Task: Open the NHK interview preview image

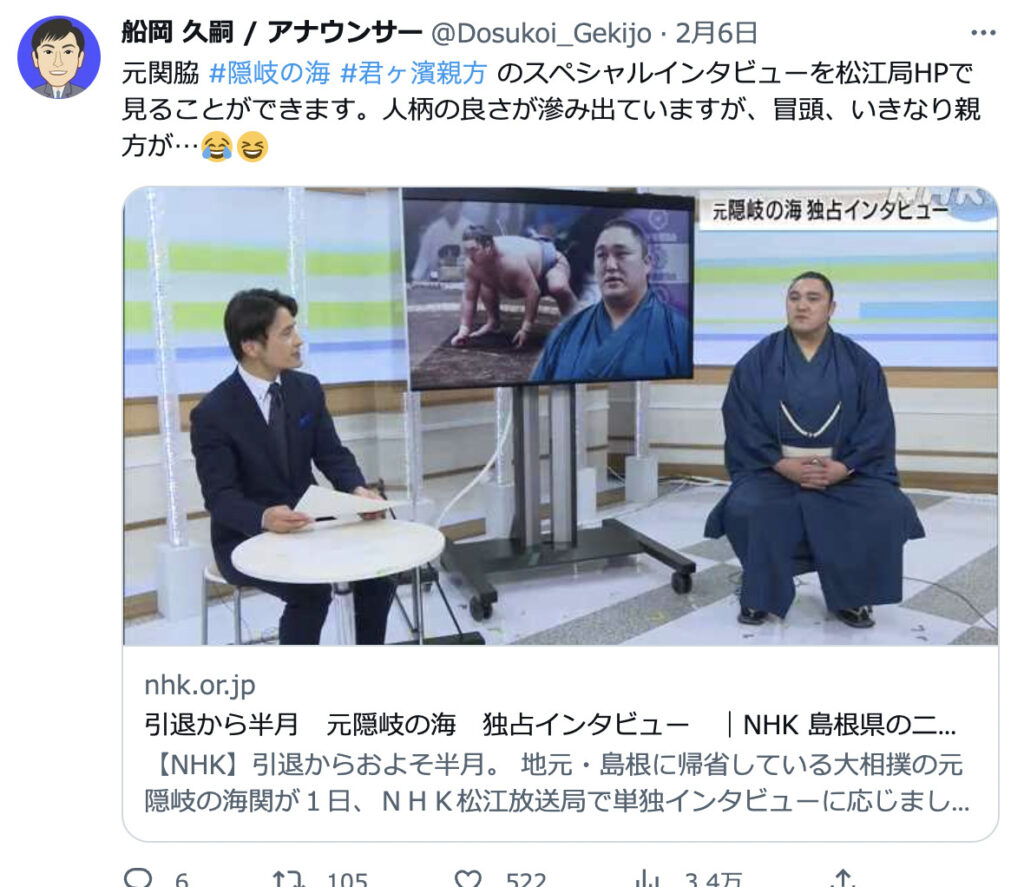Action: (560, 416)
